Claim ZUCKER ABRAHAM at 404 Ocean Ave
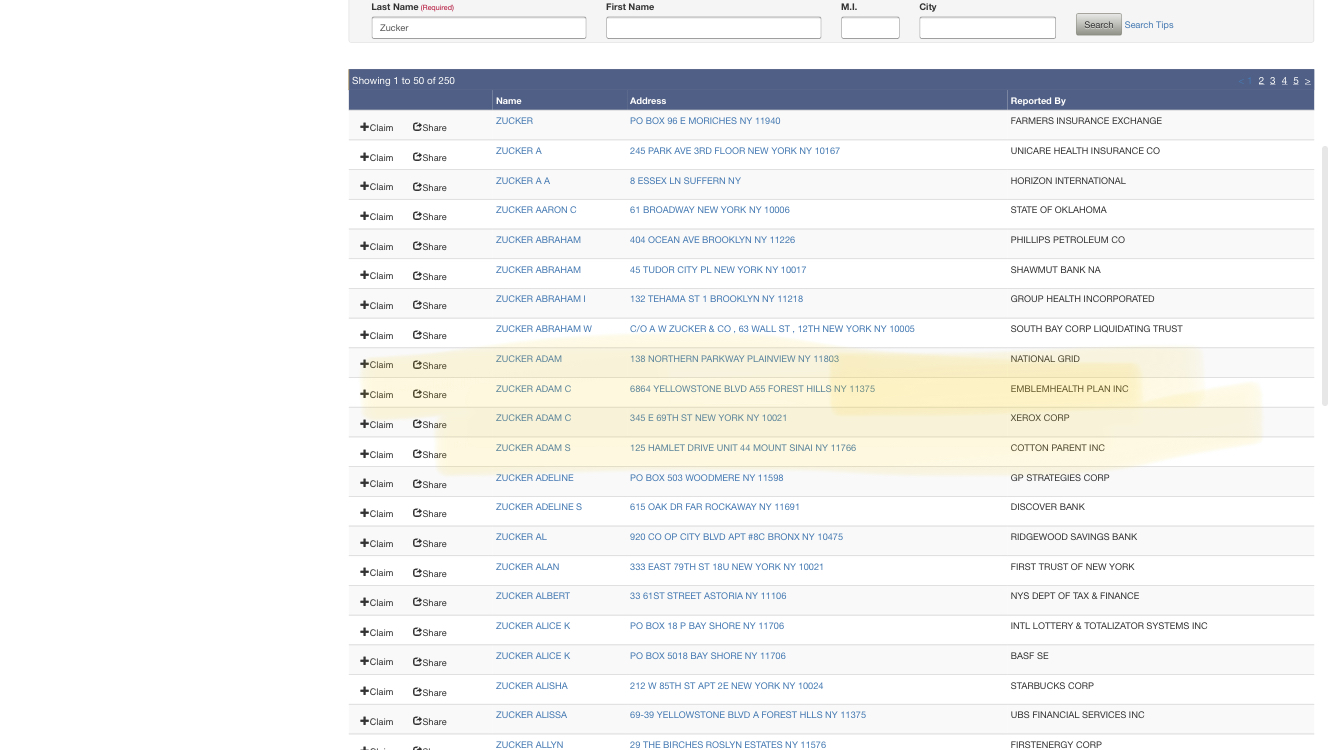 pyautogui.click(x=377, y=246)
